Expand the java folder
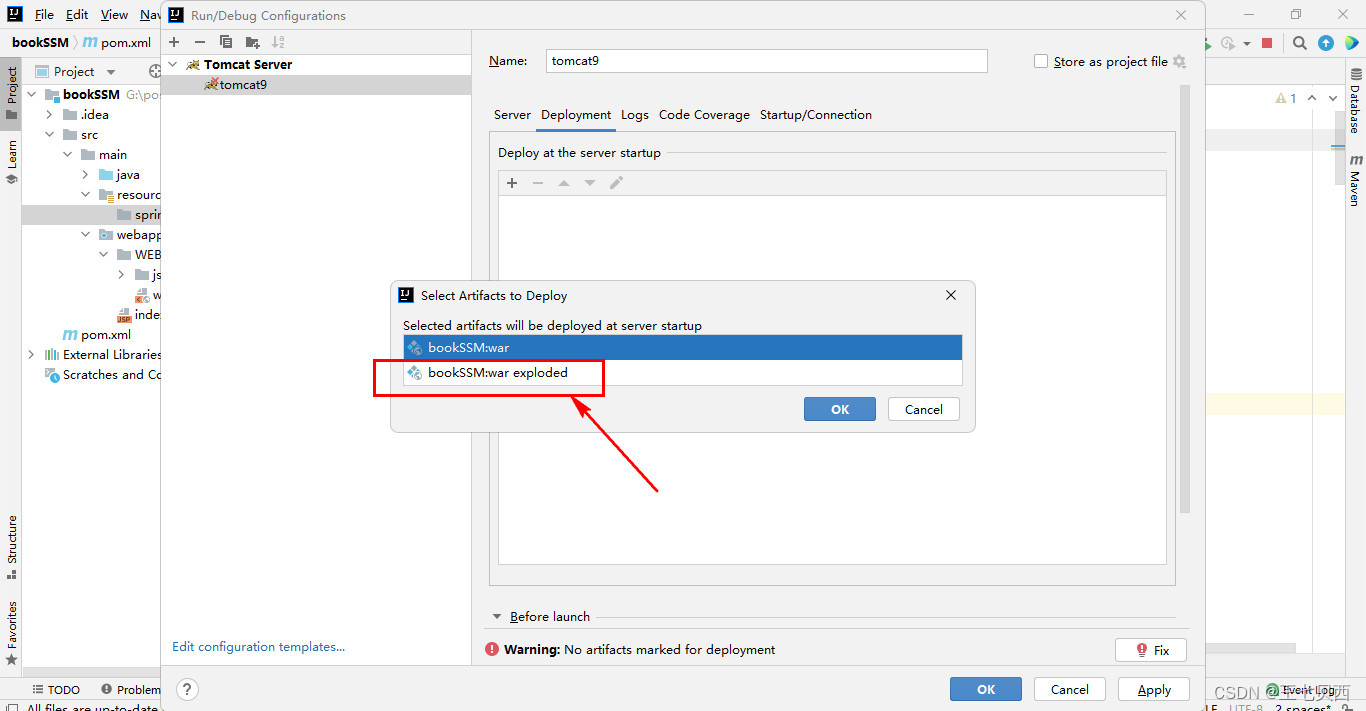 coord(86,175)
